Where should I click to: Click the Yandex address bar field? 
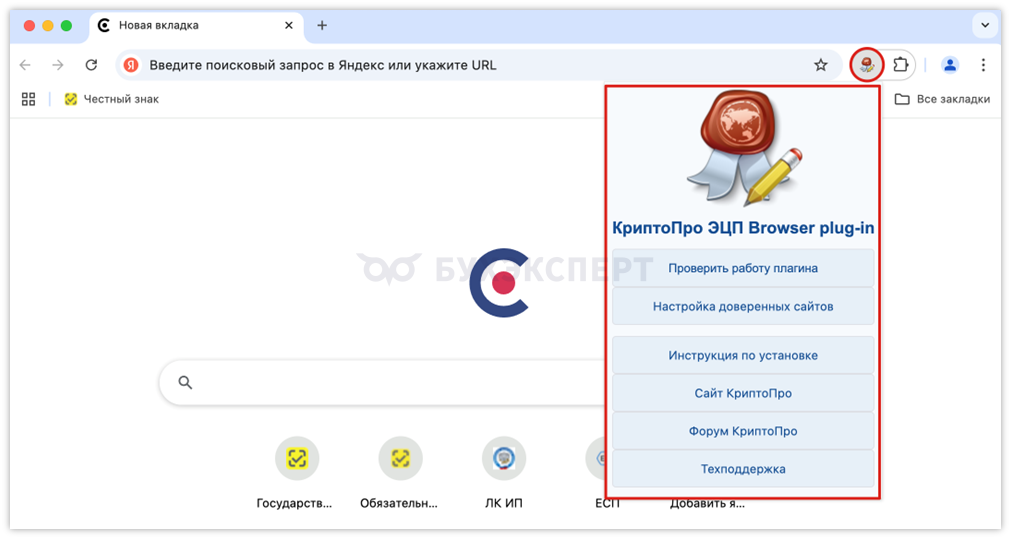coord(478,64)
